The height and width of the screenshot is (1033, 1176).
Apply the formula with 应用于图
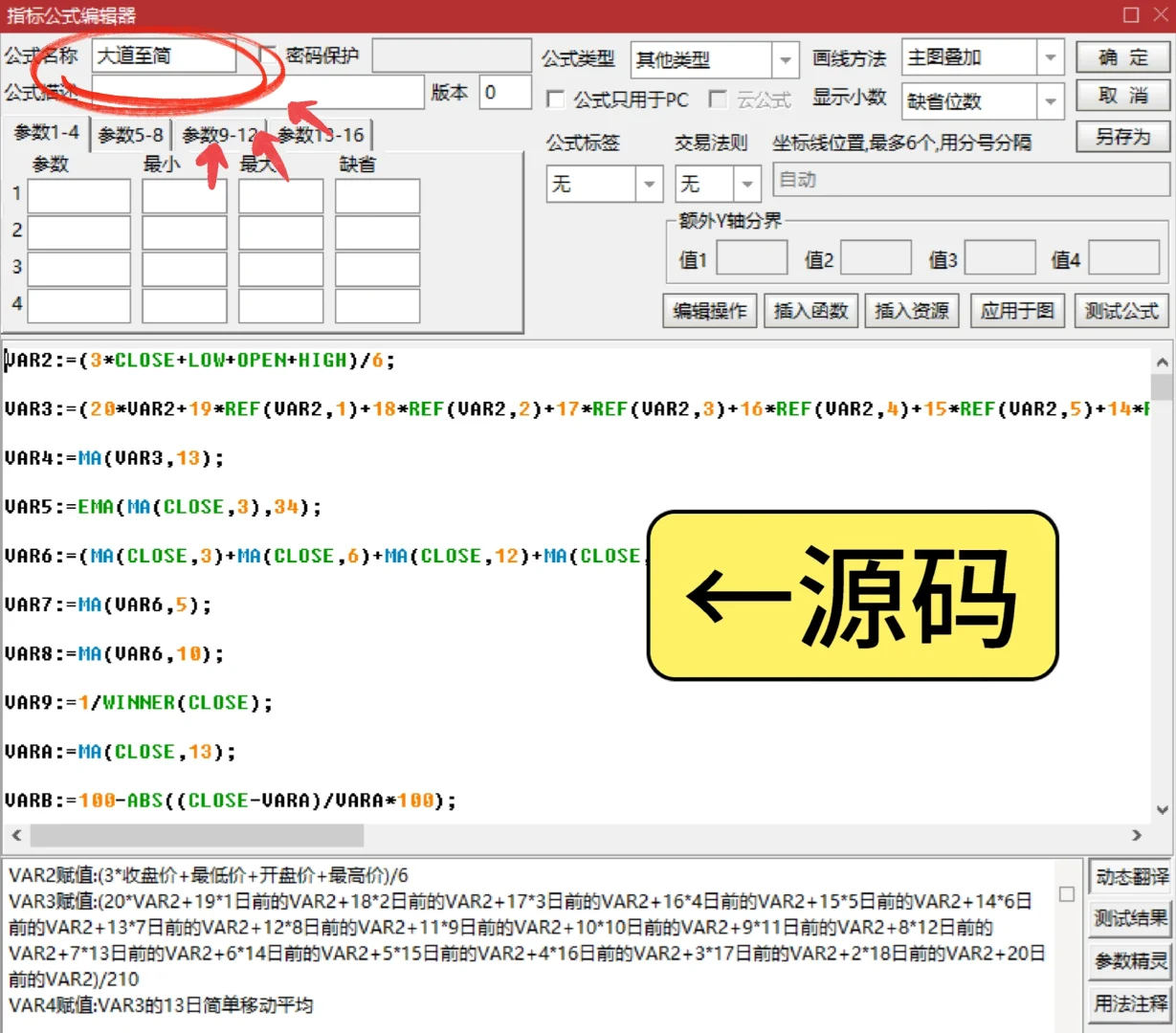click(x=1017, y=310)
